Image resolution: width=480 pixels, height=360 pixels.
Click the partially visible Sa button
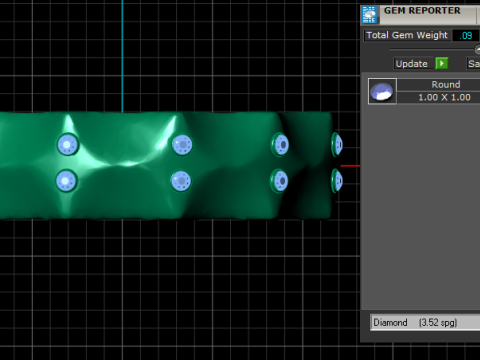(473, 63)
